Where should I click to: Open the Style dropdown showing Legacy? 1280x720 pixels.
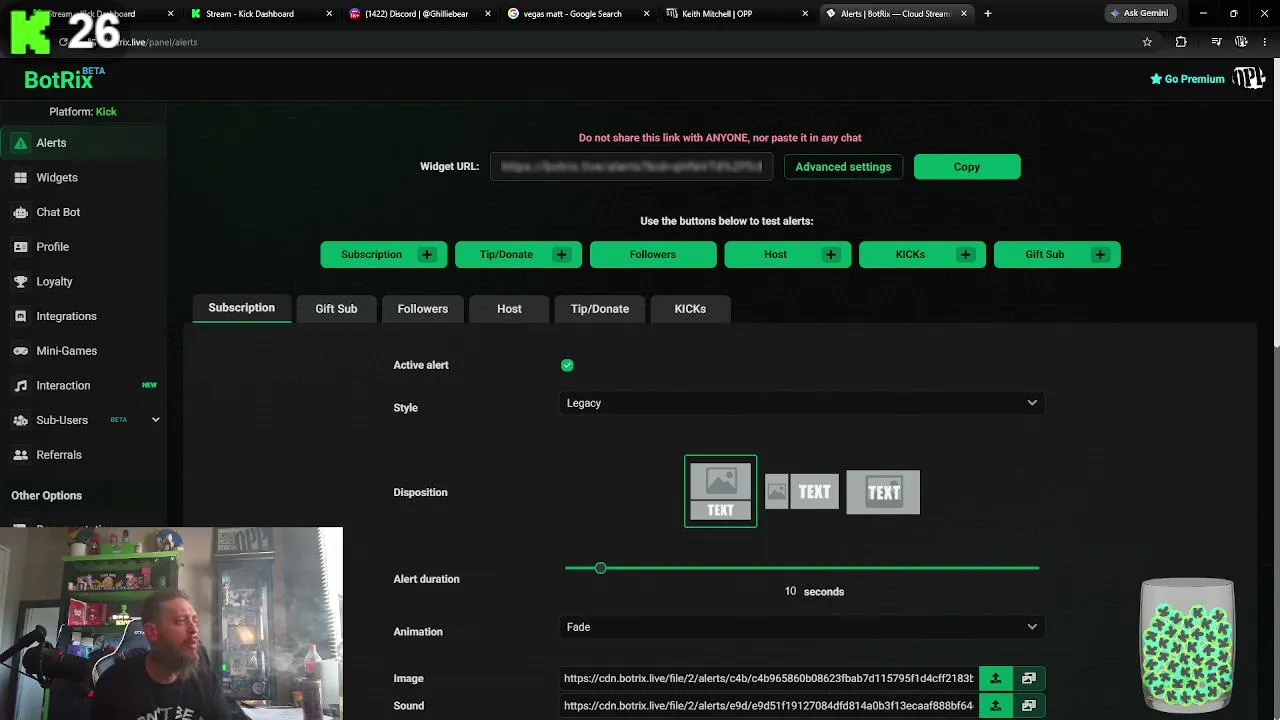click(x=802, y=403)
